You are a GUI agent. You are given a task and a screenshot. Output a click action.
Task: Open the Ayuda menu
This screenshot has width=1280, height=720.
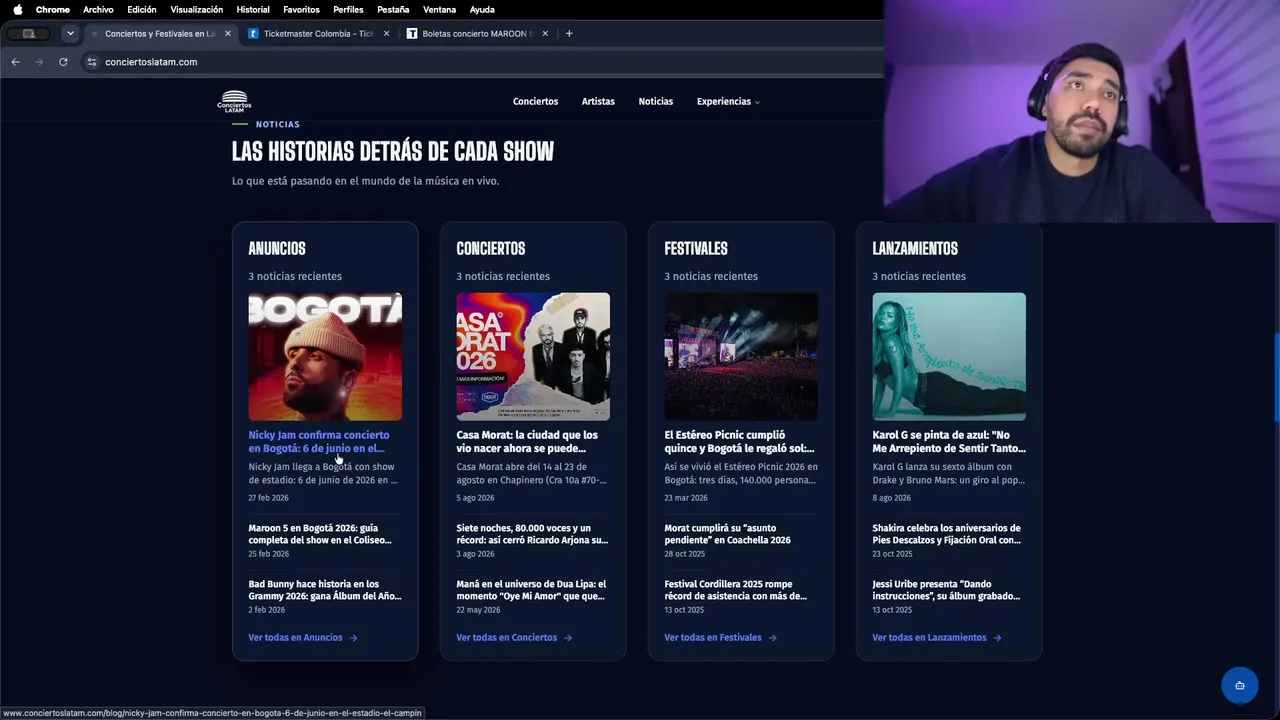click(x=482, y=9)
